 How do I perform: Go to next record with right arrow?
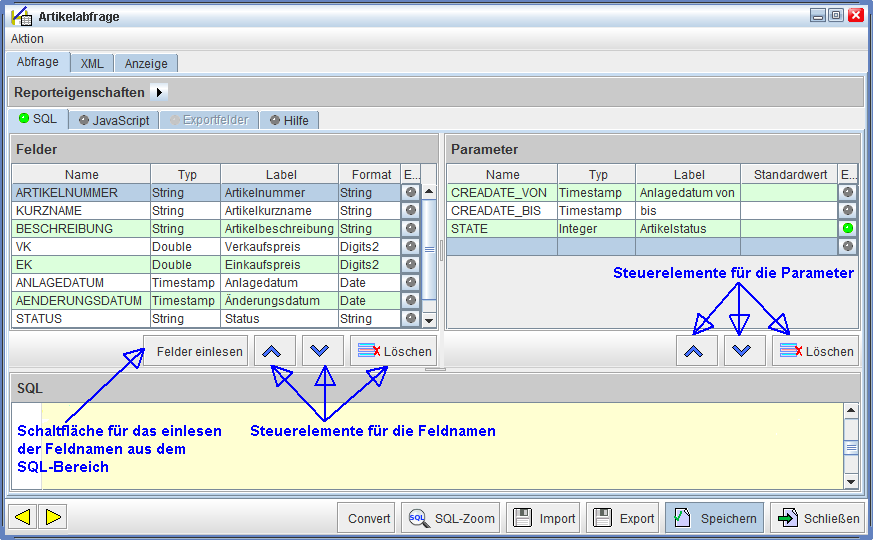pos(53,517)
